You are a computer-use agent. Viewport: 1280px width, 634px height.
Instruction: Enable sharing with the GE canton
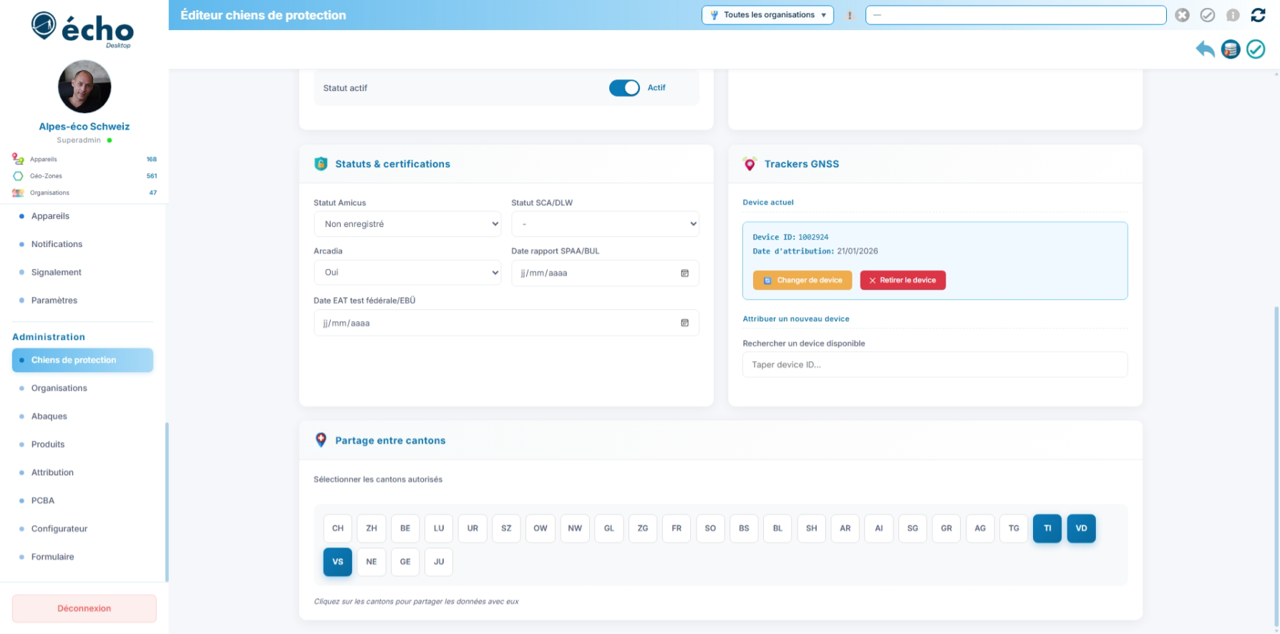tap(405, 562)
